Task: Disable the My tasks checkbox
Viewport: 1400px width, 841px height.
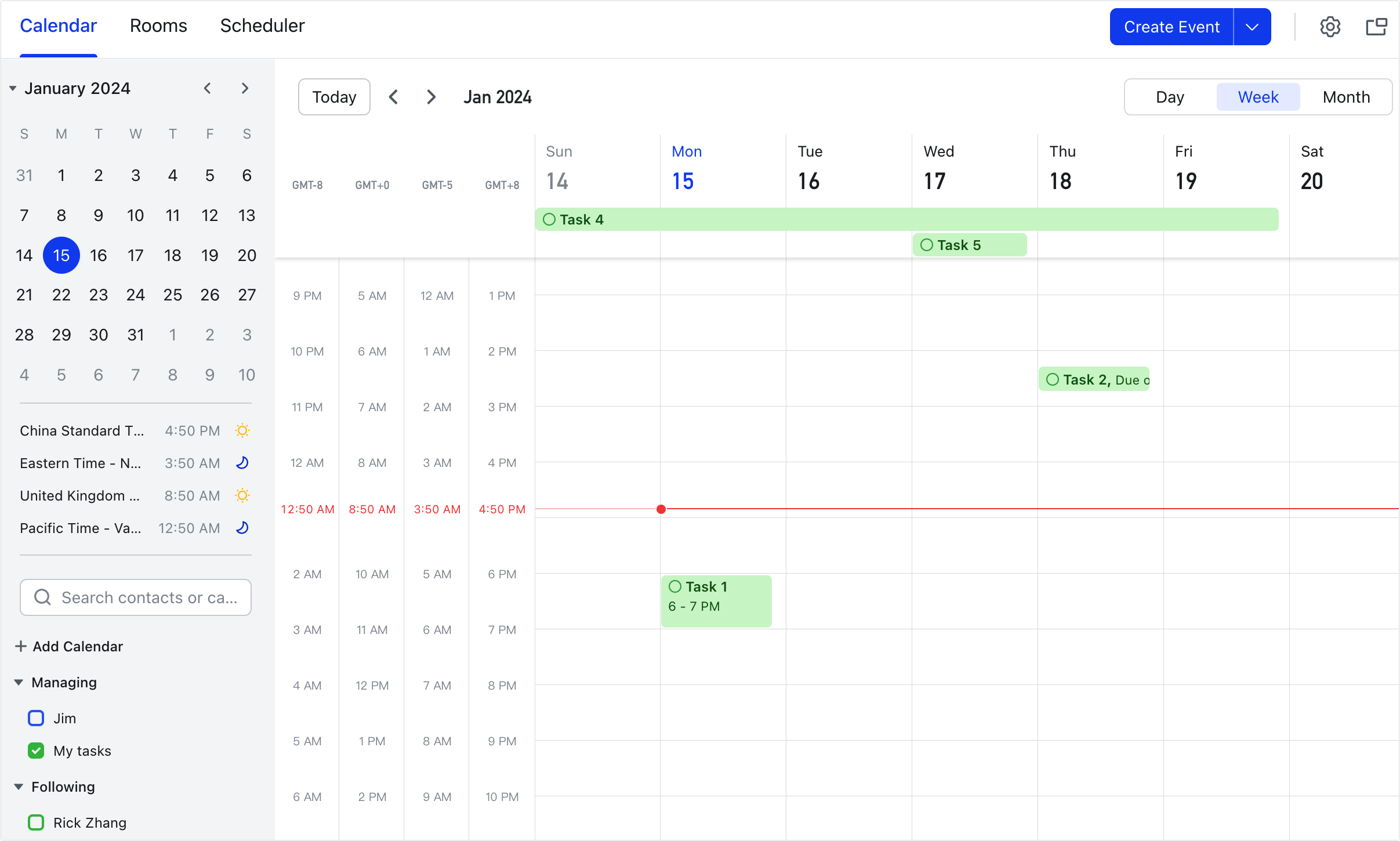Action: pyautogui.click(x=36, y=751)
